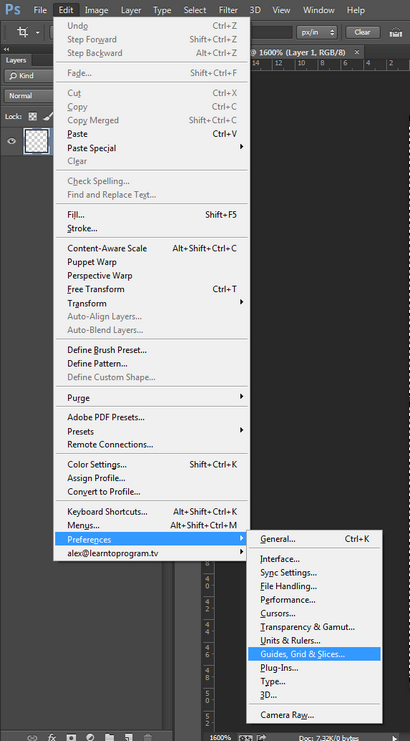Click Create new layer icon
Screen dimensions: 410x741
[x=128, y=737]
